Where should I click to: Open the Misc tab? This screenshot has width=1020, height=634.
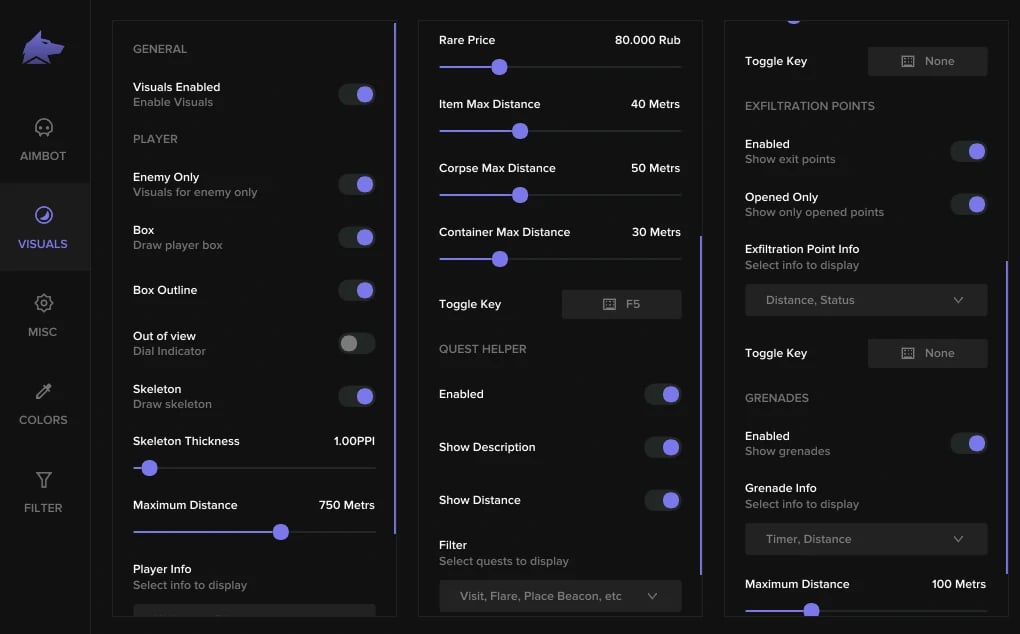(43, 315)
